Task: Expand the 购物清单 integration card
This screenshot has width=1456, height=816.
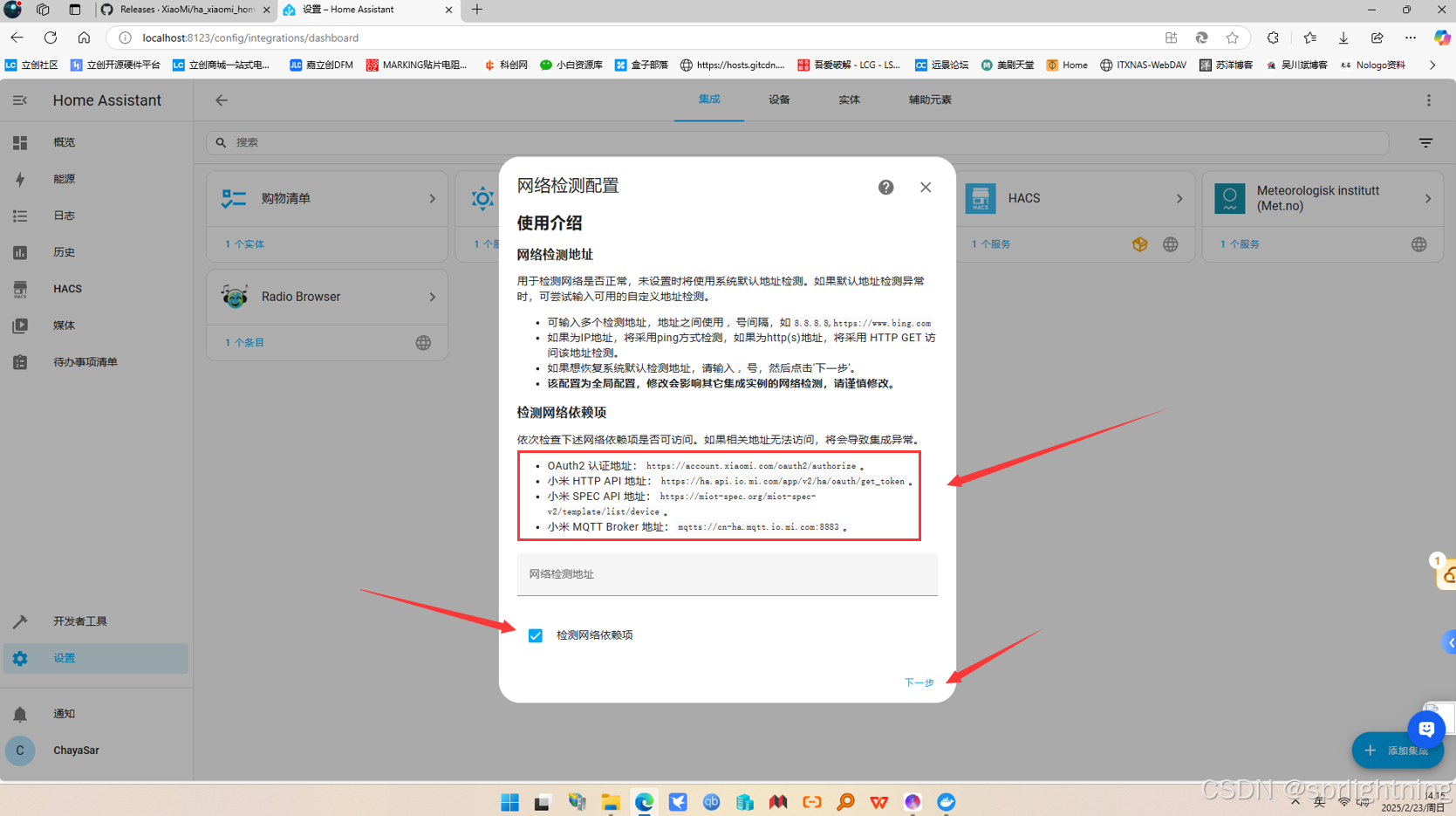Action: click(432, 199)
